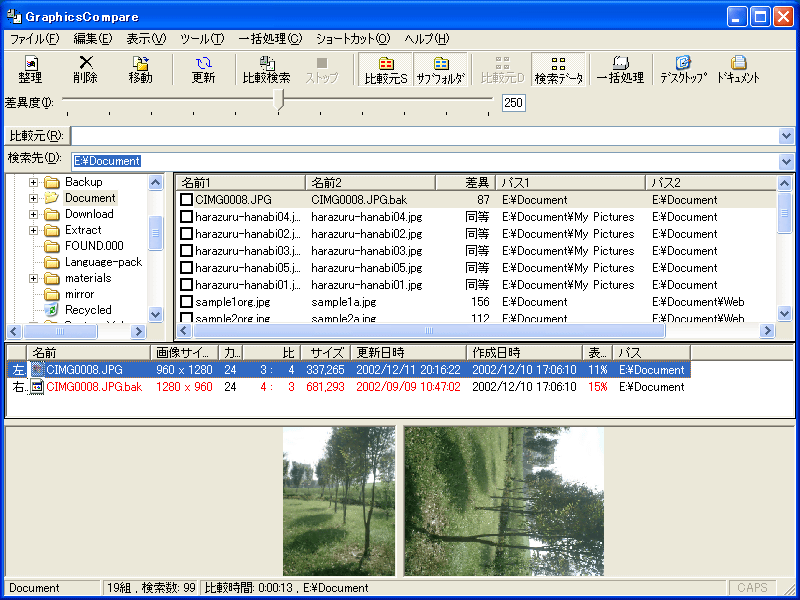Check the CIMG0008.JPG result row checkbox
800x600 pixels.
click(x=187, y=199)
